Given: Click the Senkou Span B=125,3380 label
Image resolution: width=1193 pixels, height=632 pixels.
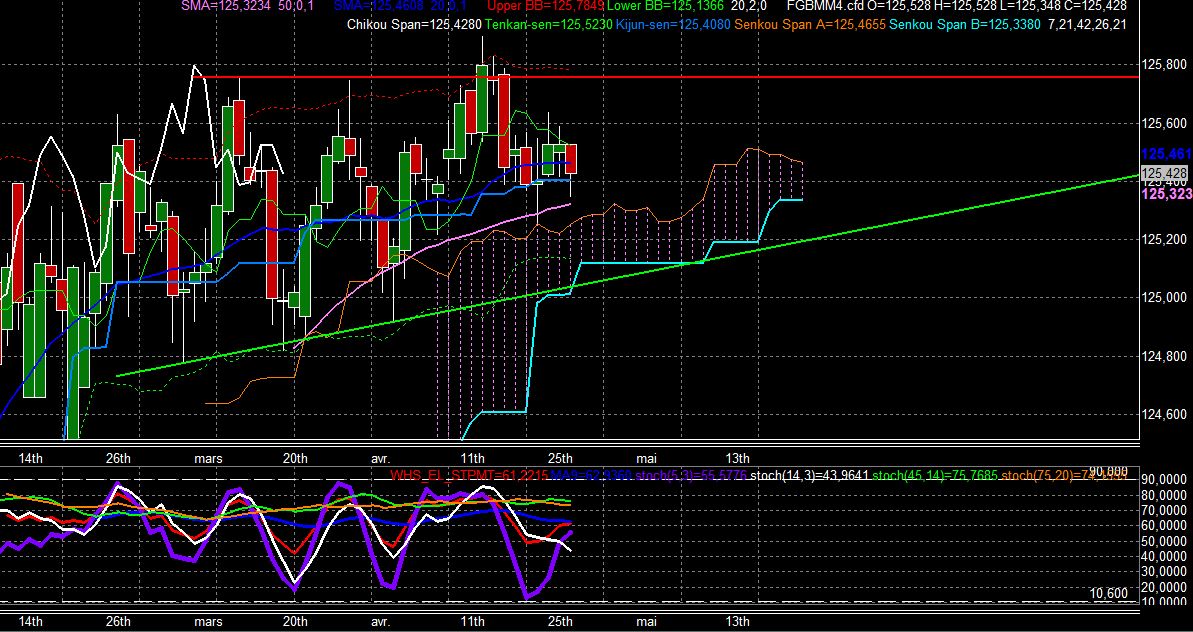Looking at the screenshot, I should (965, 24).
